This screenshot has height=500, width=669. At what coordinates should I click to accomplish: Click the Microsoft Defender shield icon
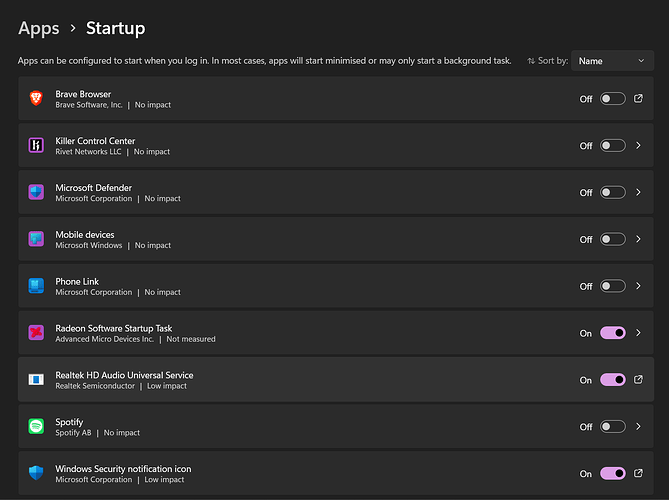pos(36,192)
